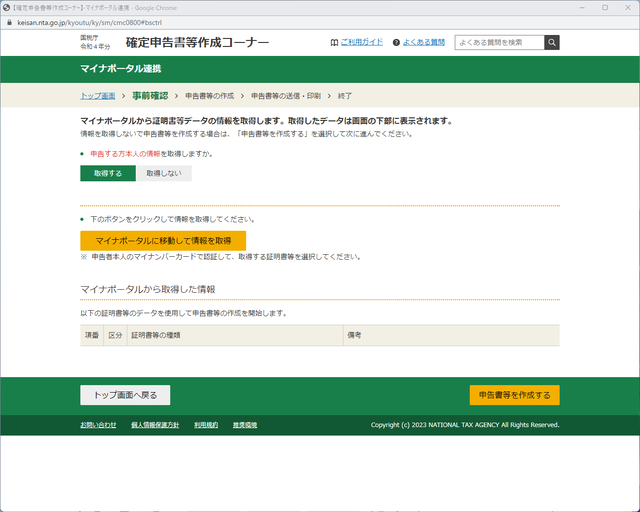Open 推奨環境 footer link

tap(245, 425)
